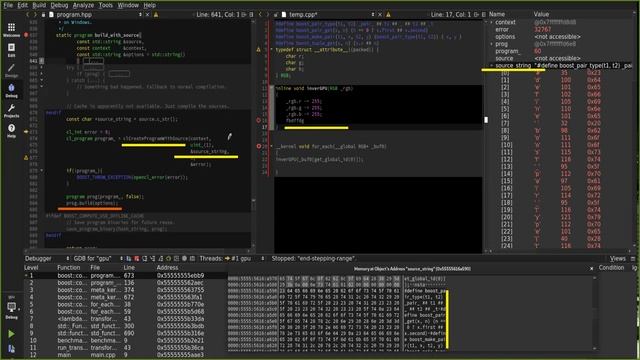Expand the context variable

[x=491, y=22]
